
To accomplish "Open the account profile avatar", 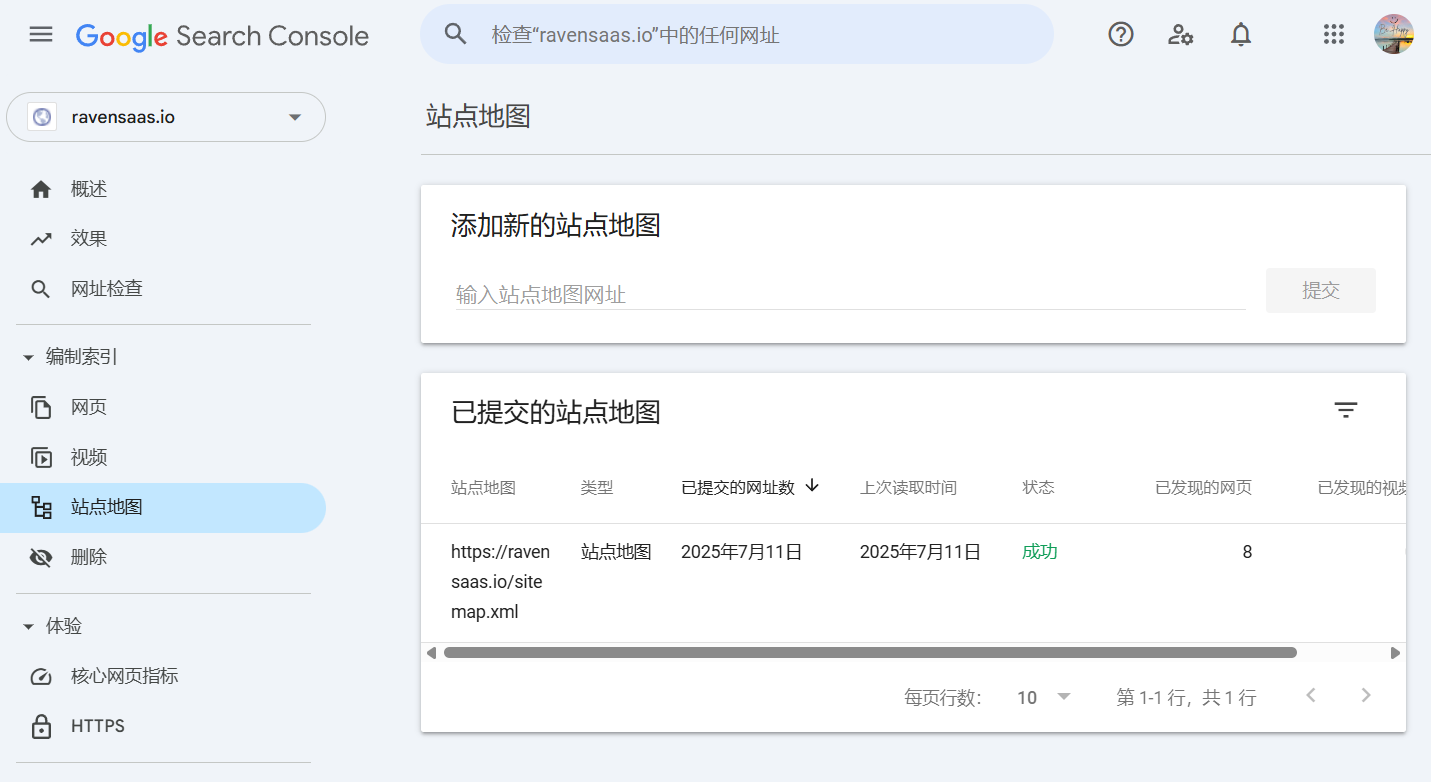I will [x=1393, y=35].
